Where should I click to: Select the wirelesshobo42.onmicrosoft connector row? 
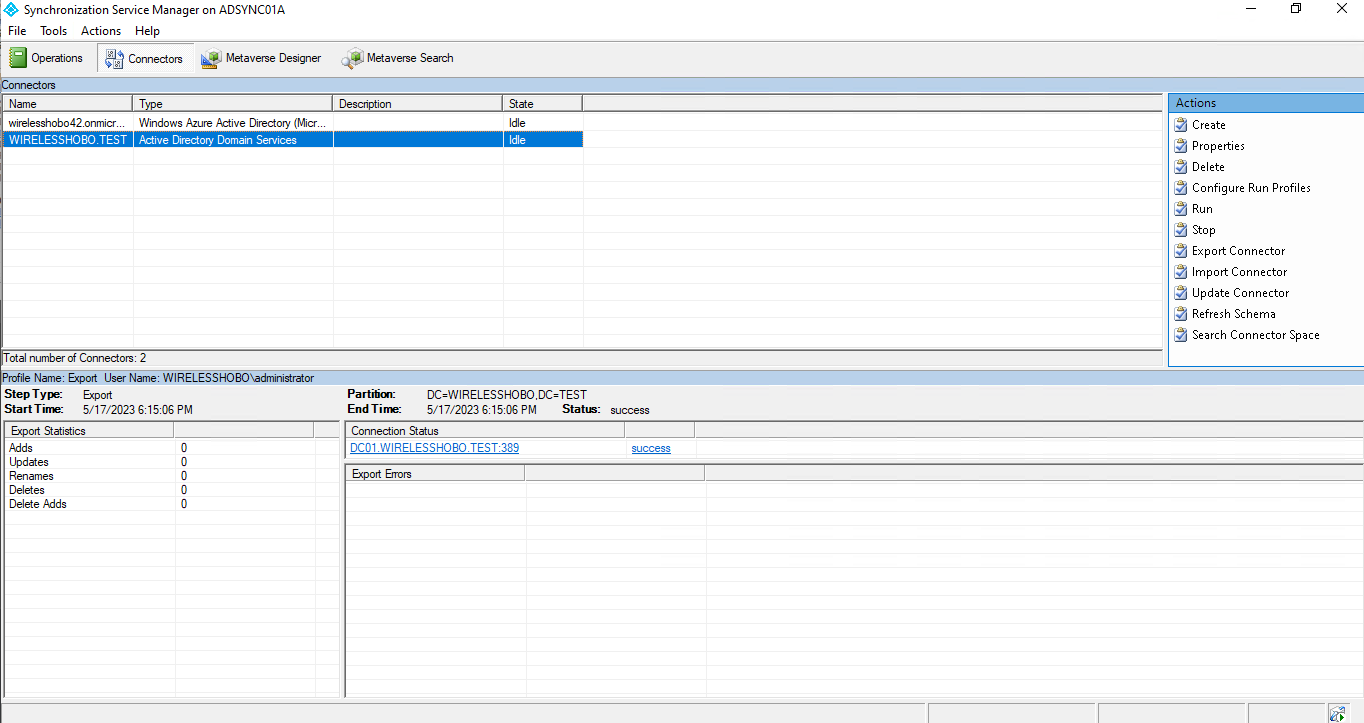(x=67, y=123)
